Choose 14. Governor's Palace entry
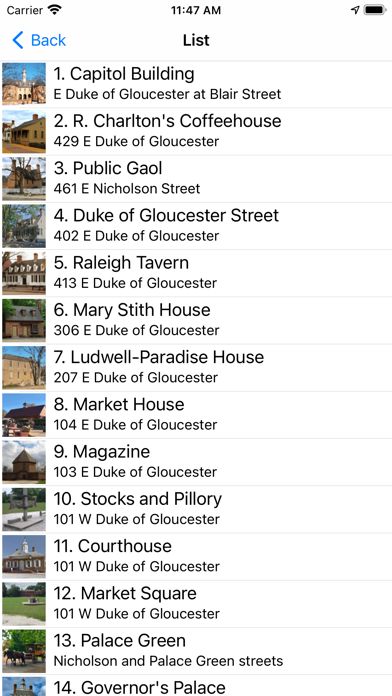 196,686
